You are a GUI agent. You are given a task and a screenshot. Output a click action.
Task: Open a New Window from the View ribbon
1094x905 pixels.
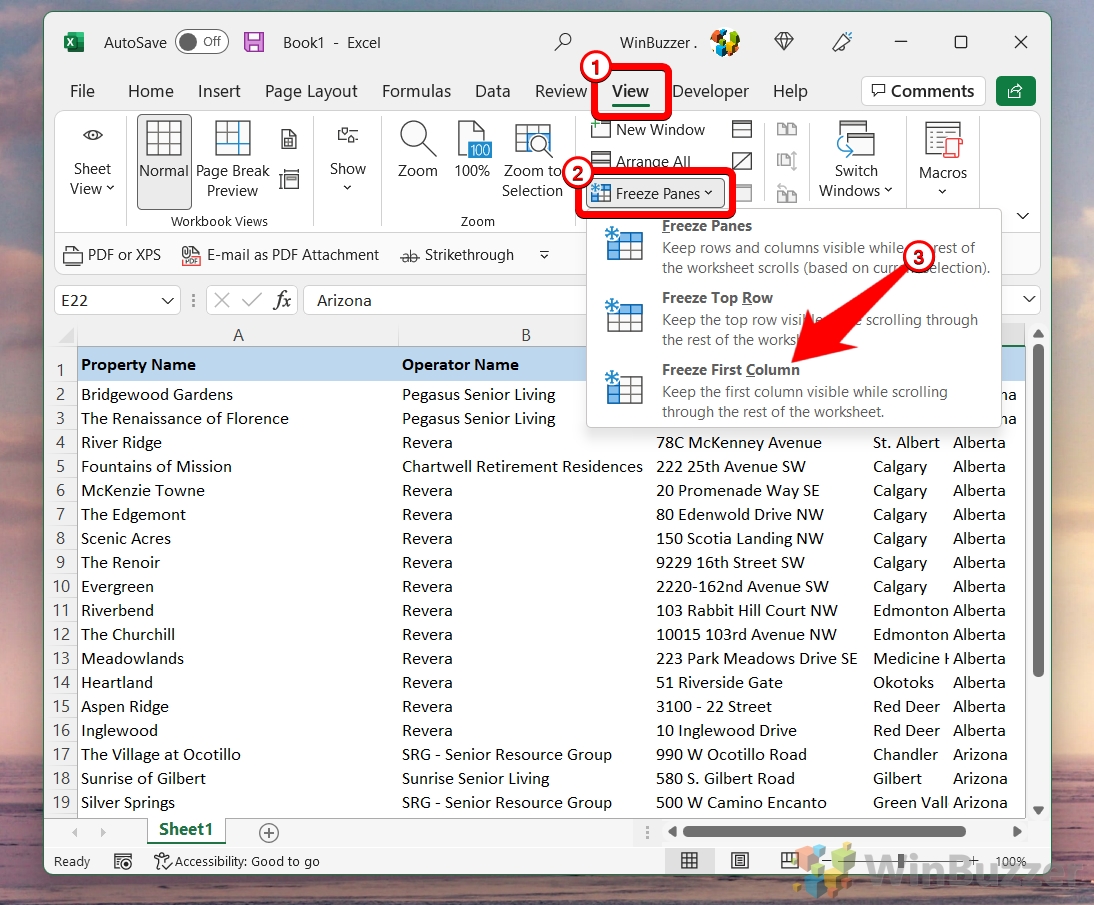click(648, 129)
